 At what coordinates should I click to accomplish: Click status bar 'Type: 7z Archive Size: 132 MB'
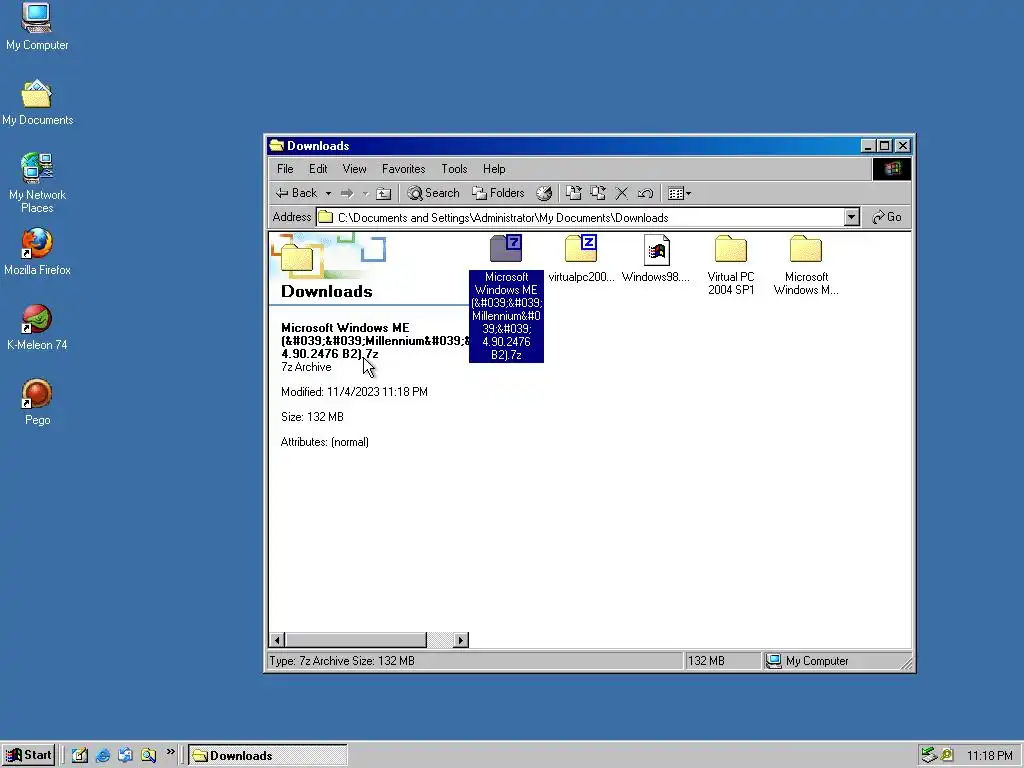pos(342,661)
